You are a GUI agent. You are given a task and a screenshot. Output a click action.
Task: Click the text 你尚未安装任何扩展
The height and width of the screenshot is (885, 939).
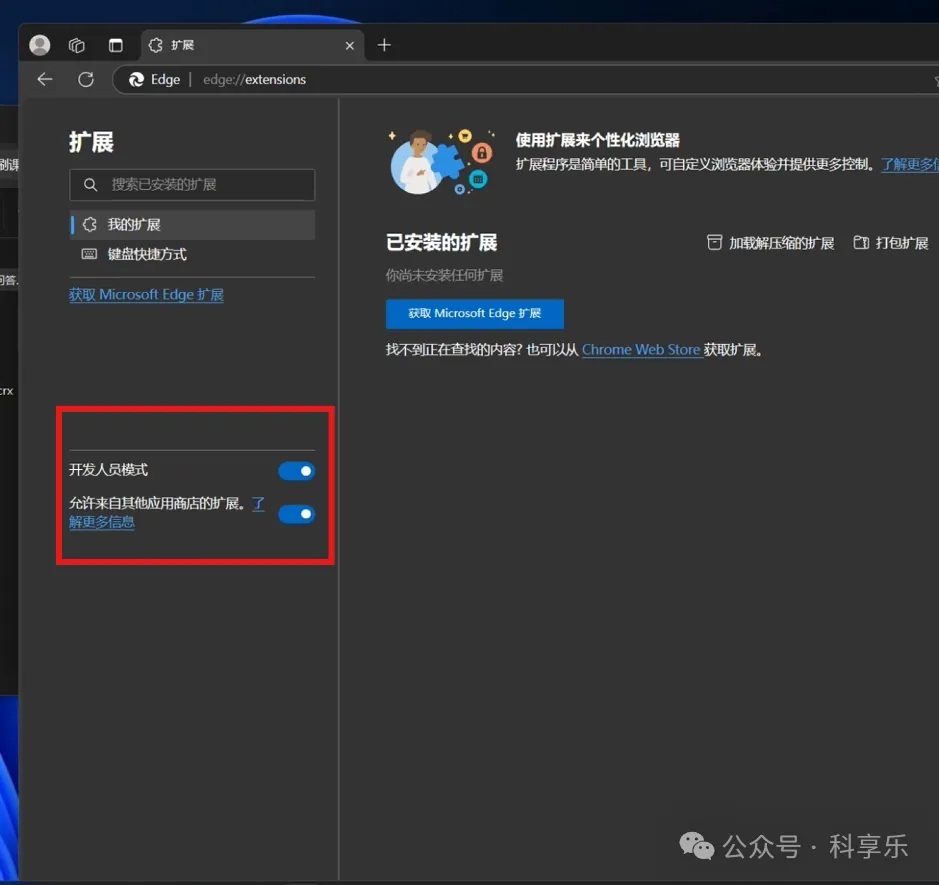tap(444, 275)
